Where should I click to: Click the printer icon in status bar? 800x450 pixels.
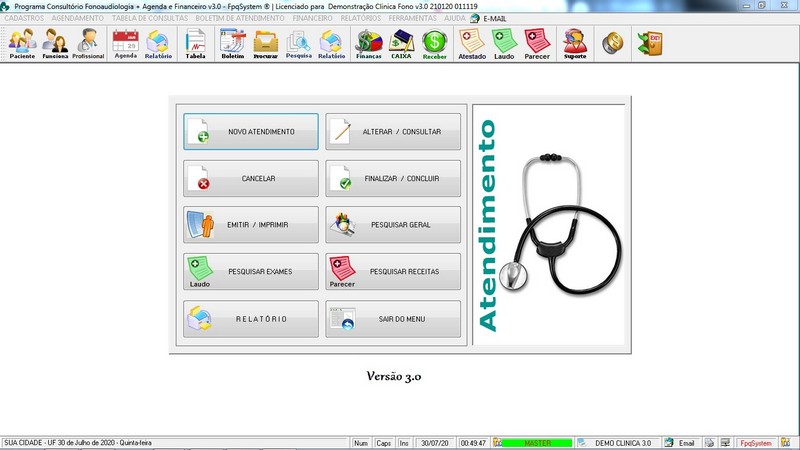click(710, 443)
